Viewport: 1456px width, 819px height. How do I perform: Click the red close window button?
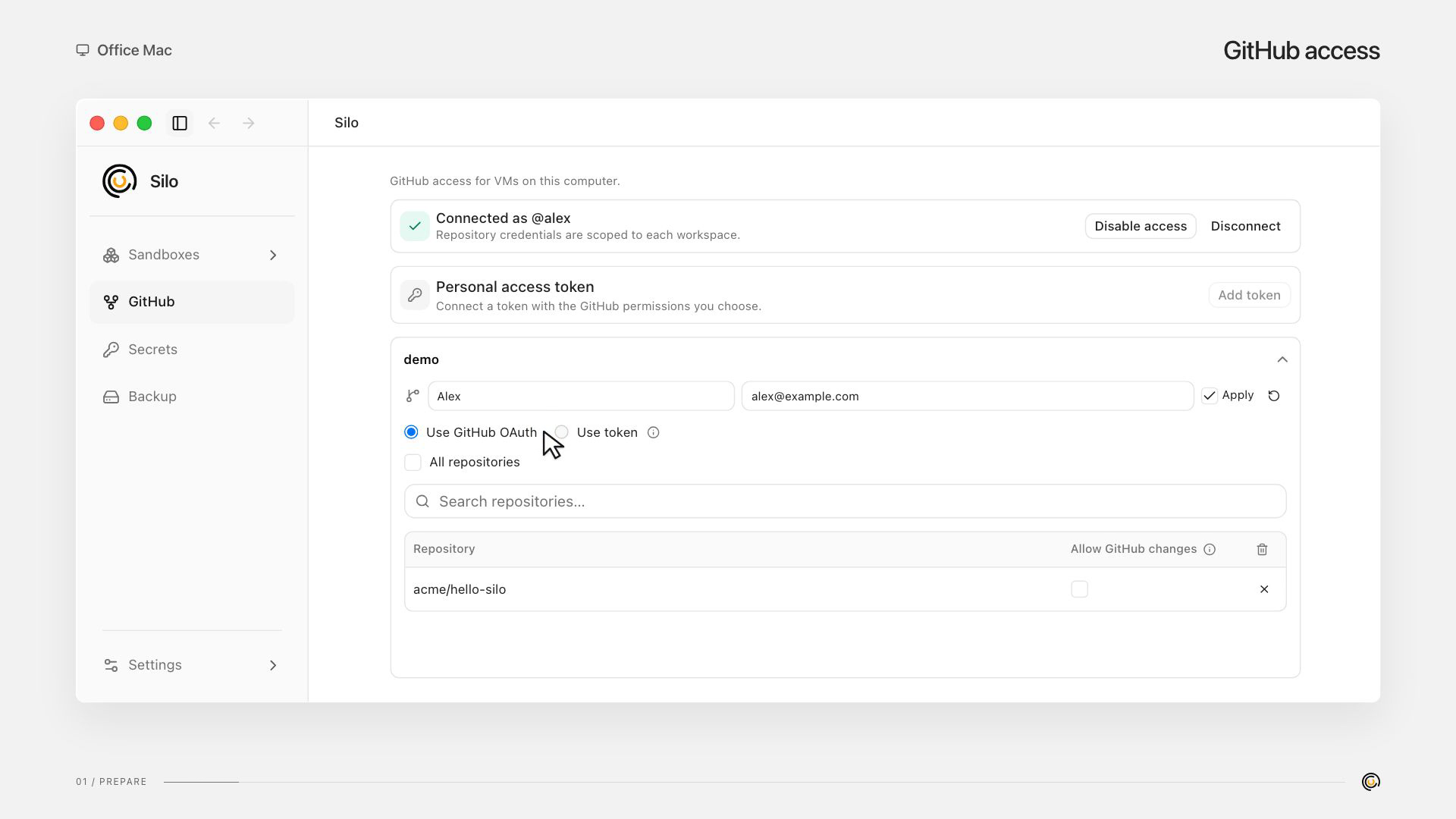click(x=97, y=123)
